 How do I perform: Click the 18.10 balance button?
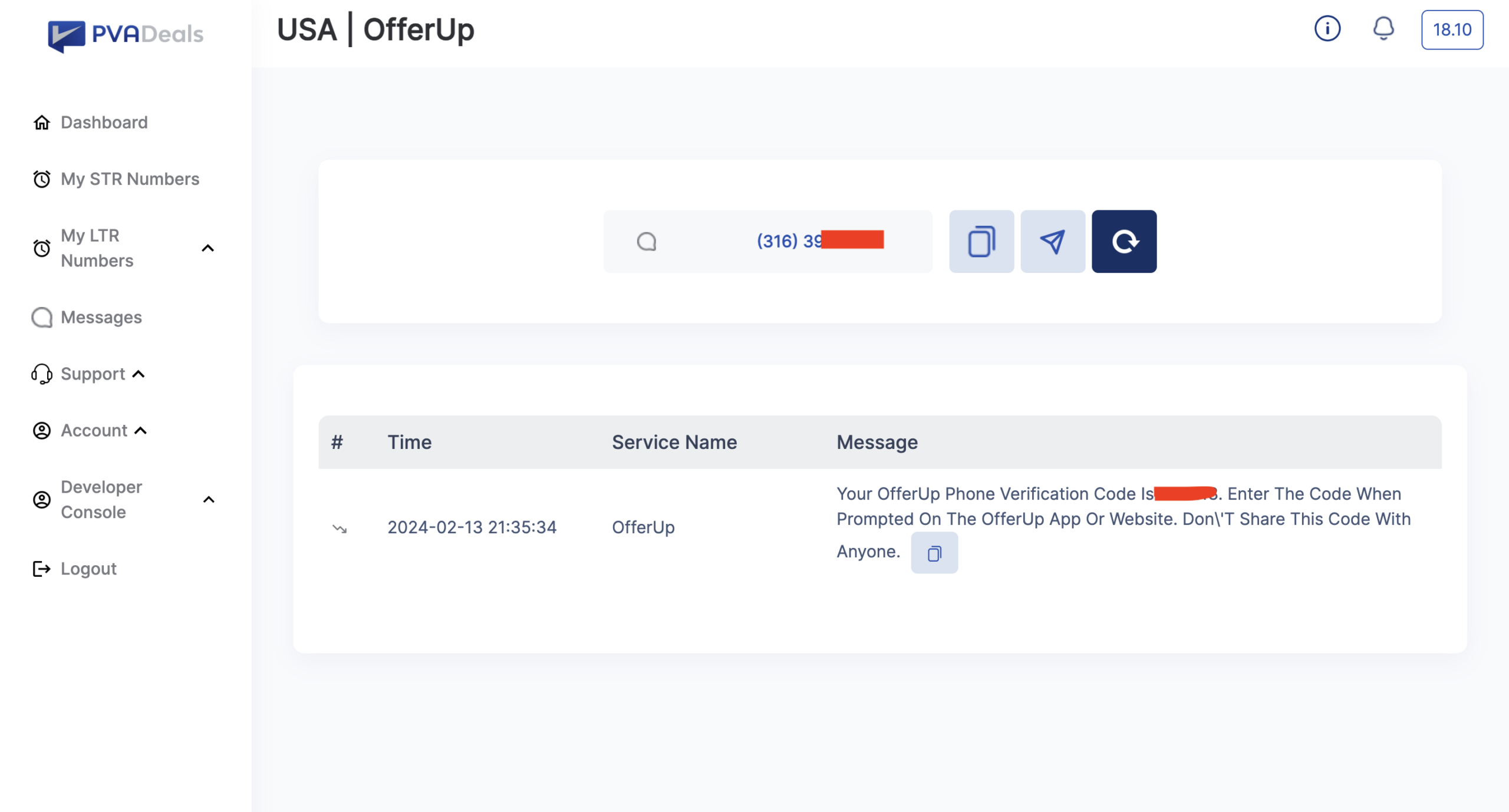(1452, 29)
